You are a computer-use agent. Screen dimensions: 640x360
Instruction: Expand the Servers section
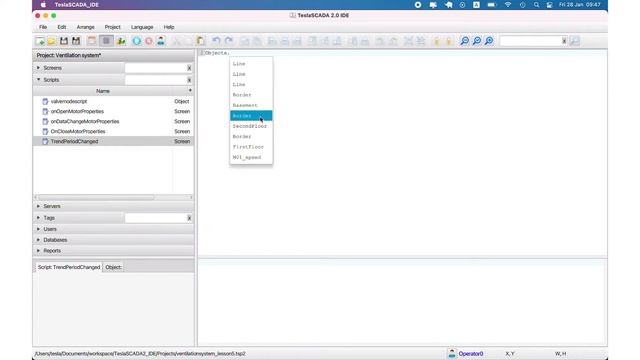coord(38,206)
